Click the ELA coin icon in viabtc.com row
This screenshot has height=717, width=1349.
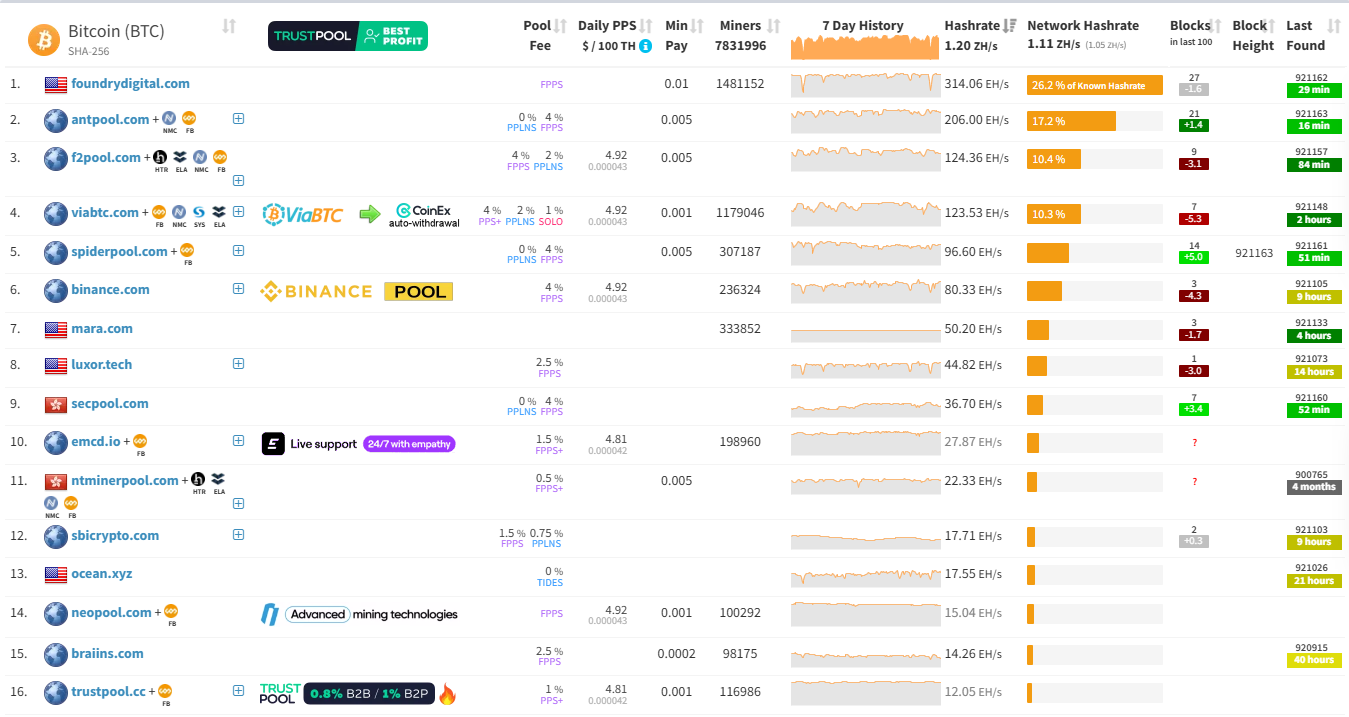click(219, 212)
